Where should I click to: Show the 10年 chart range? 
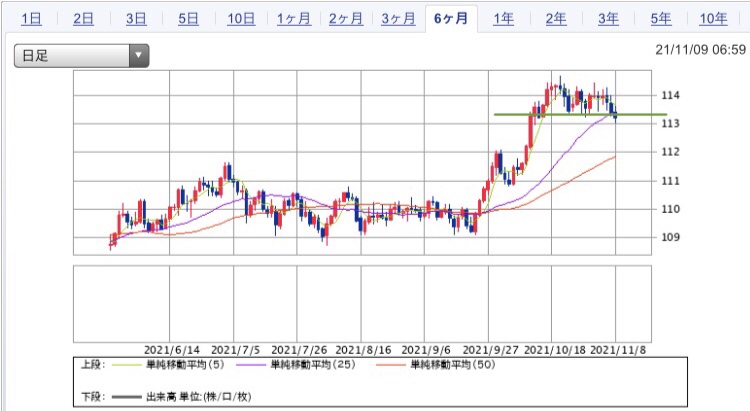pyautogui.click(x=713, y=19)
